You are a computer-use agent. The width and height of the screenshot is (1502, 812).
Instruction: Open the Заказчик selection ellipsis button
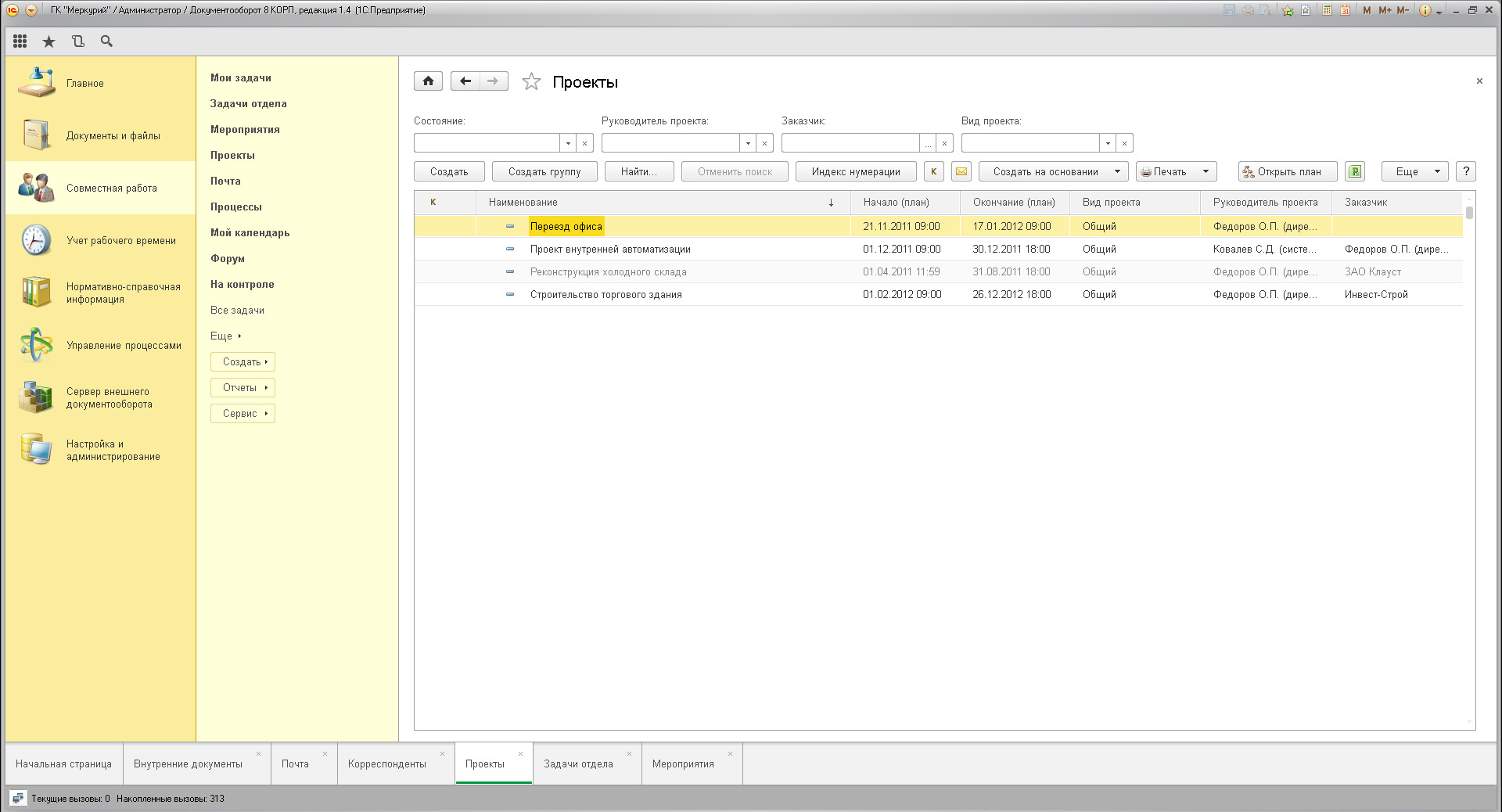point(928,143)
